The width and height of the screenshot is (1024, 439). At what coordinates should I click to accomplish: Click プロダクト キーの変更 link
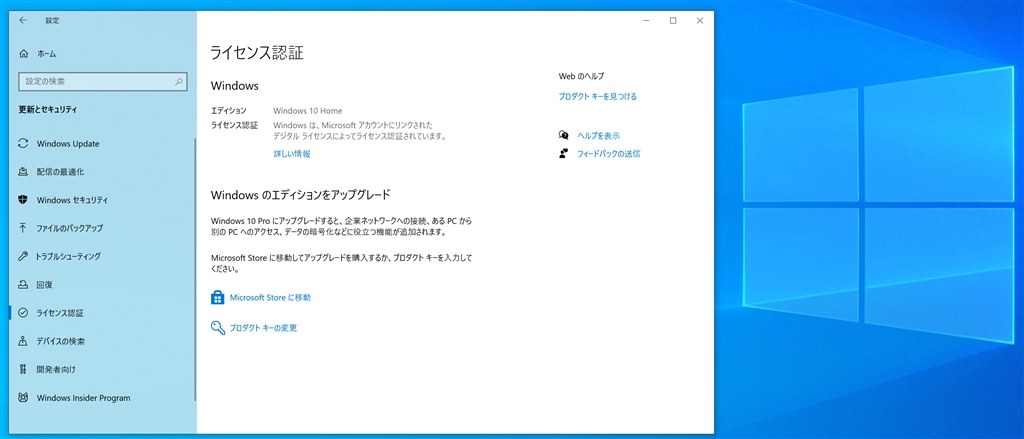click(x=263, y=328)
